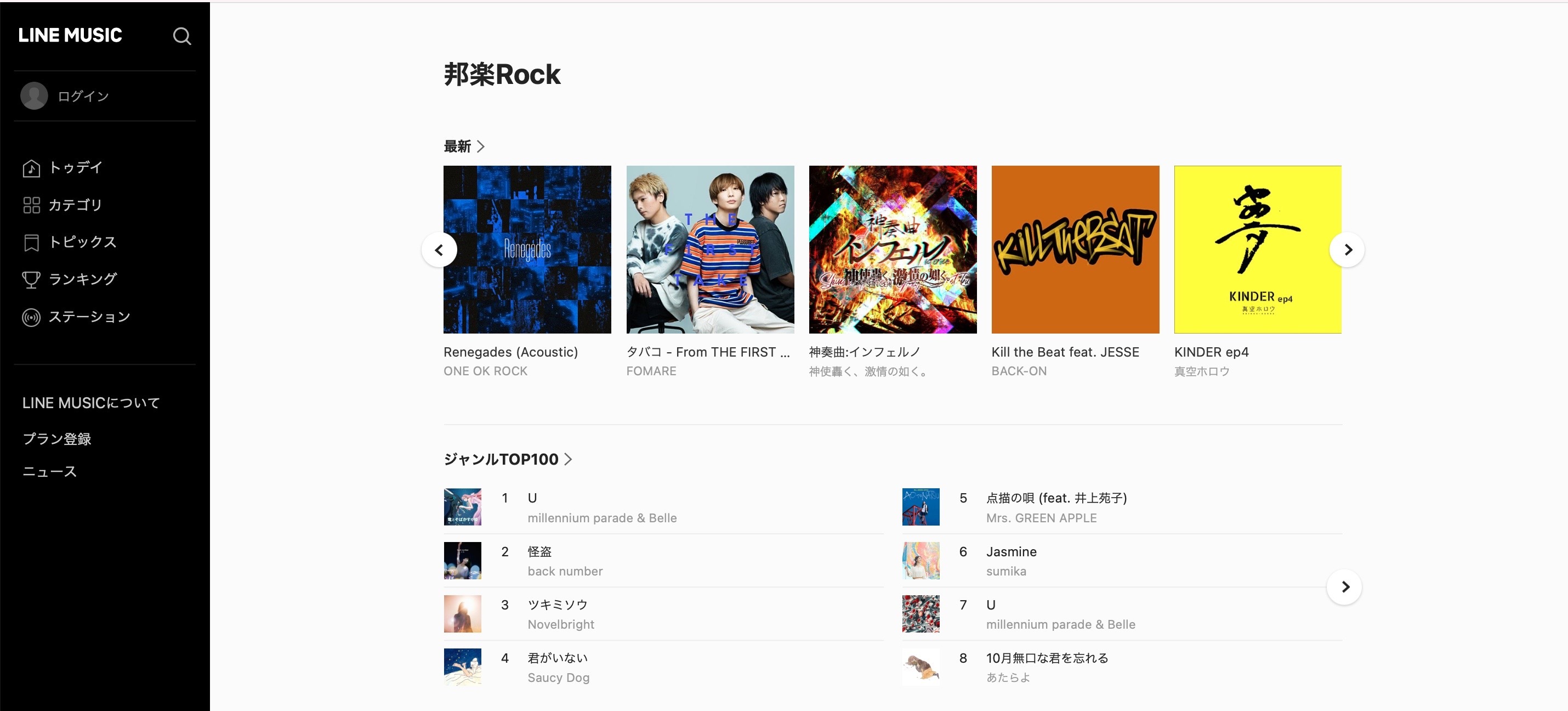The width and height of the screenshot is (1568, 711).
Task: Open the ランキング trophy icon
Action: click(31, 280)
